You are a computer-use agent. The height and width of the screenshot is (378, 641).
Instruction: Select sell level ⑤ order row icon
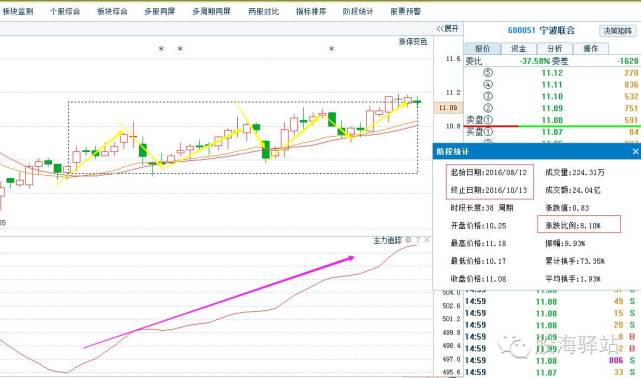coord(488,73)
